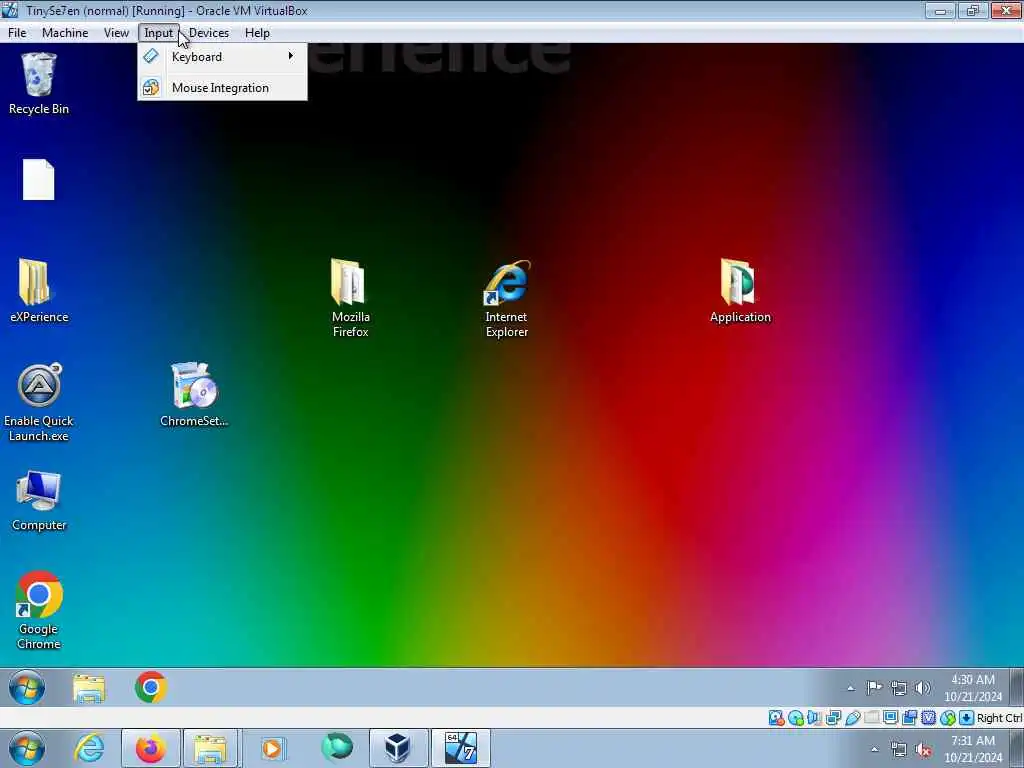The image size is (1024, 768).
Task: Click the keyboard capture arrow status icon
Action: pos(966,718)
